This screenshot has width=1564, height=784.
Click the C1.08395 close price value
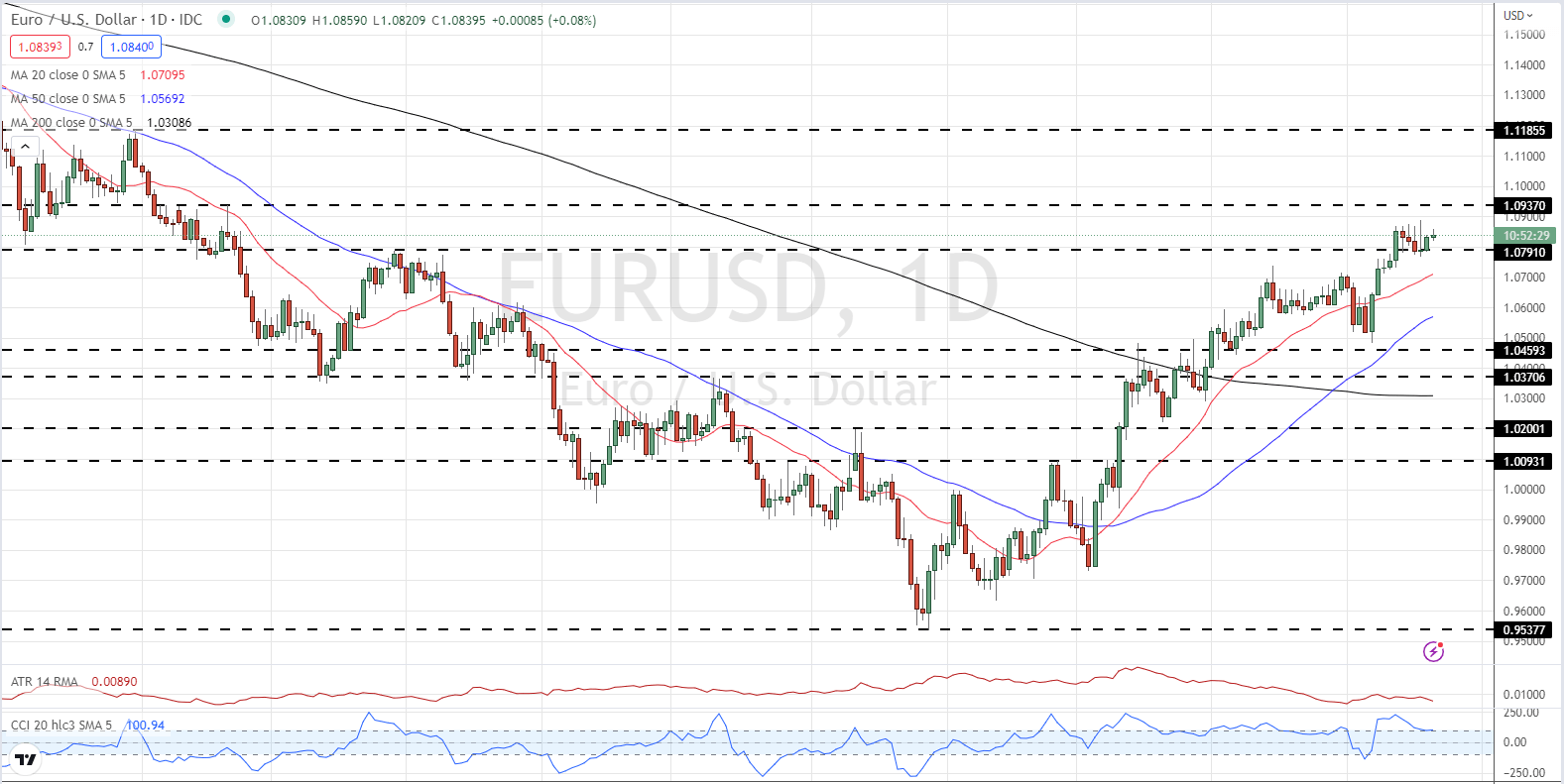459,20
